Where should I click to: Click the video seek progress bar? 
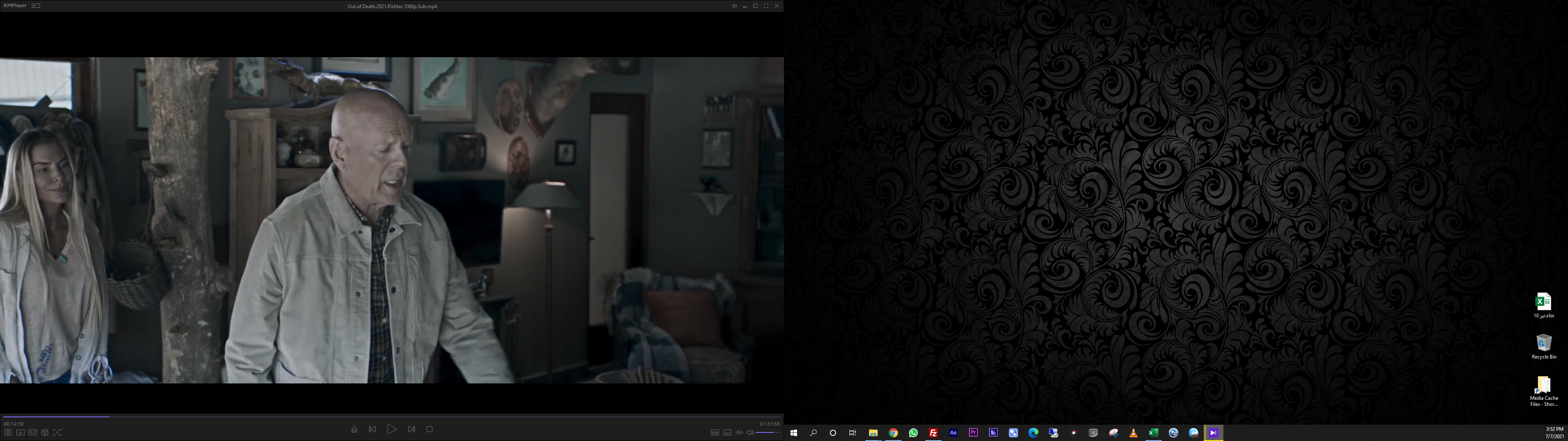pyautogui.click(x=390, y=416)
